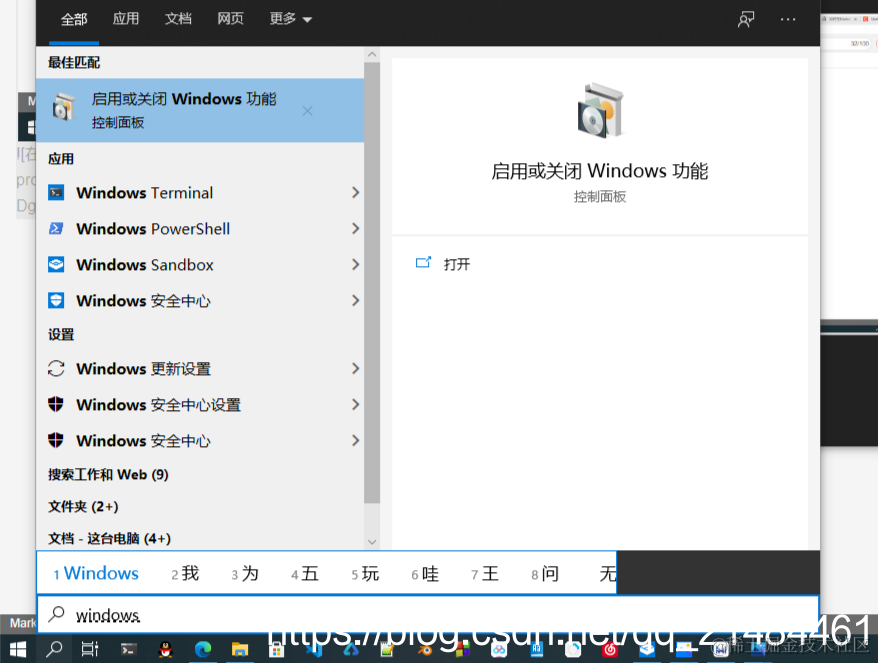Screen dimensions: 878x663
Task: Open Windows Terminal from search results
Action: point(150,192)
